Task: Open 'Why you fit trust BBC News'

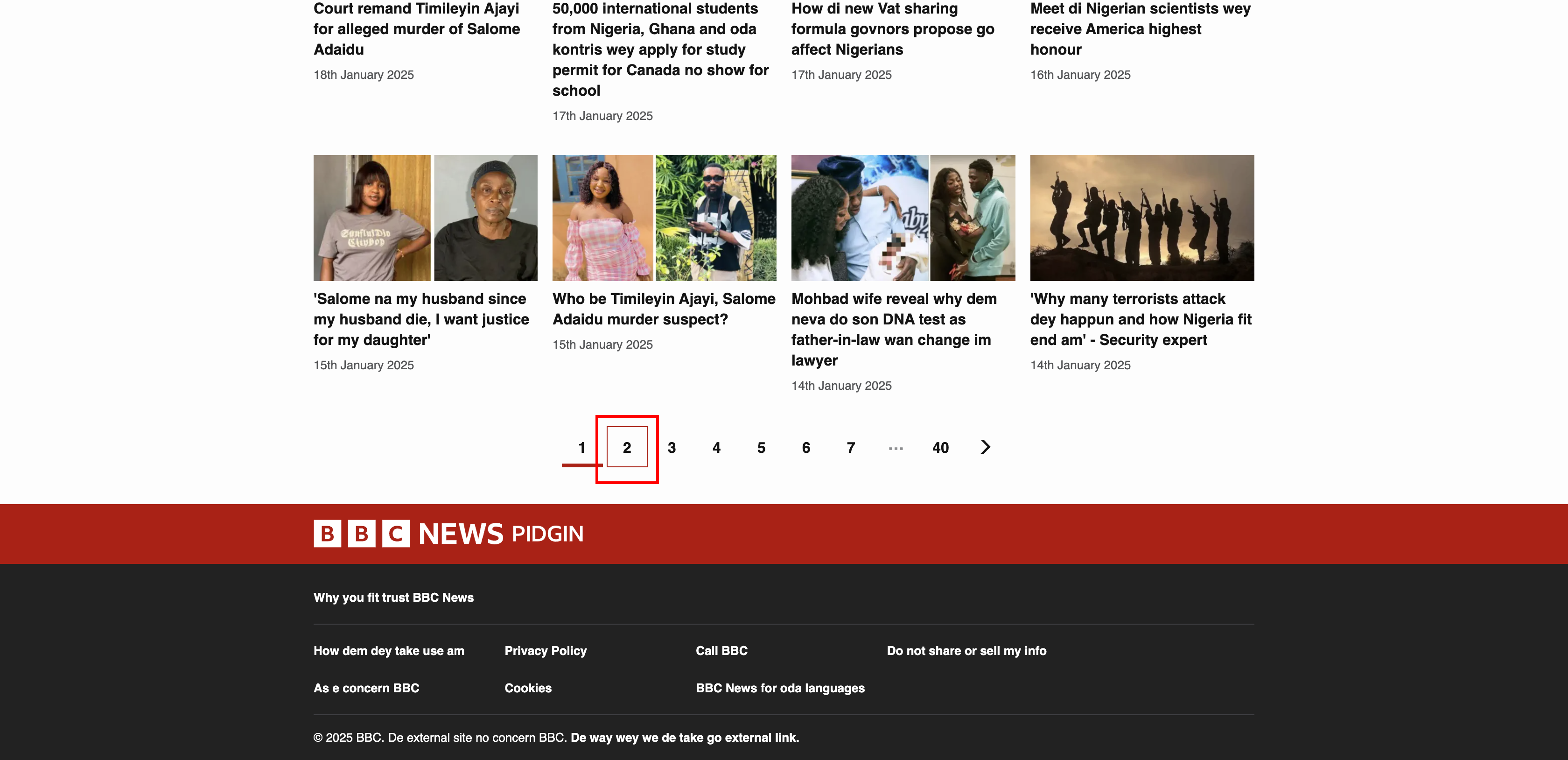Action: [x=393, y=598]
